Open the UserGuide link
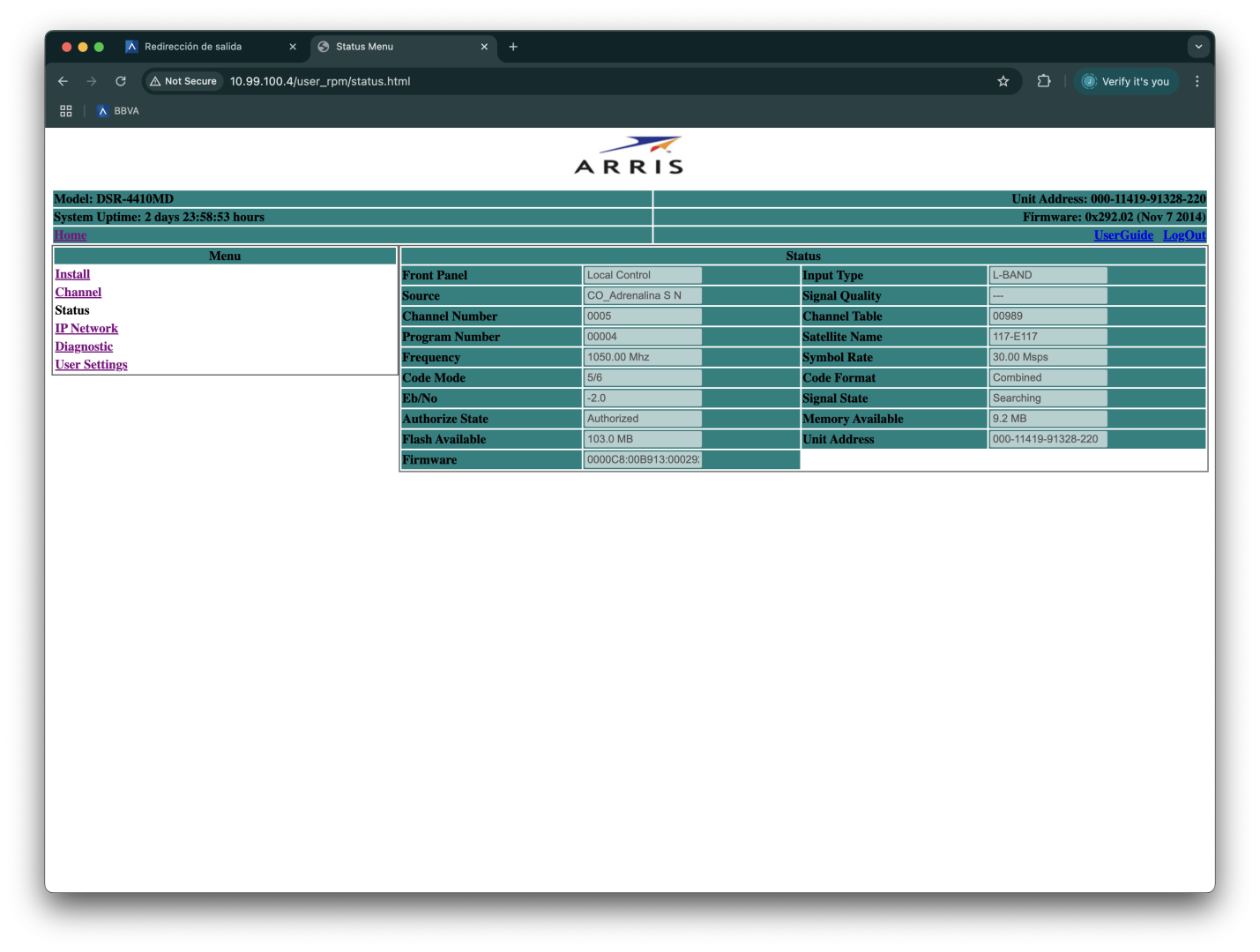Screen dimensions: 1260x952 pyautogui.click(x=1123, y=235)
